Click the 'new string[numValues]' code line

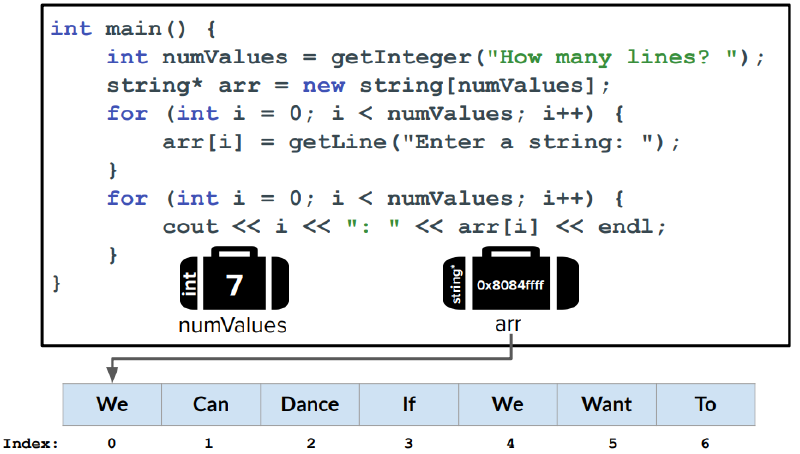(x=359, y=86)
